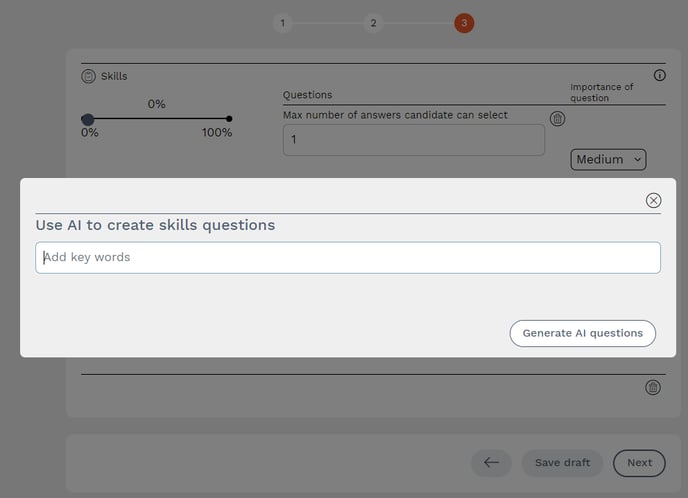Close the AI skills questions dialog
688x498 pixels.
point(653,200)
